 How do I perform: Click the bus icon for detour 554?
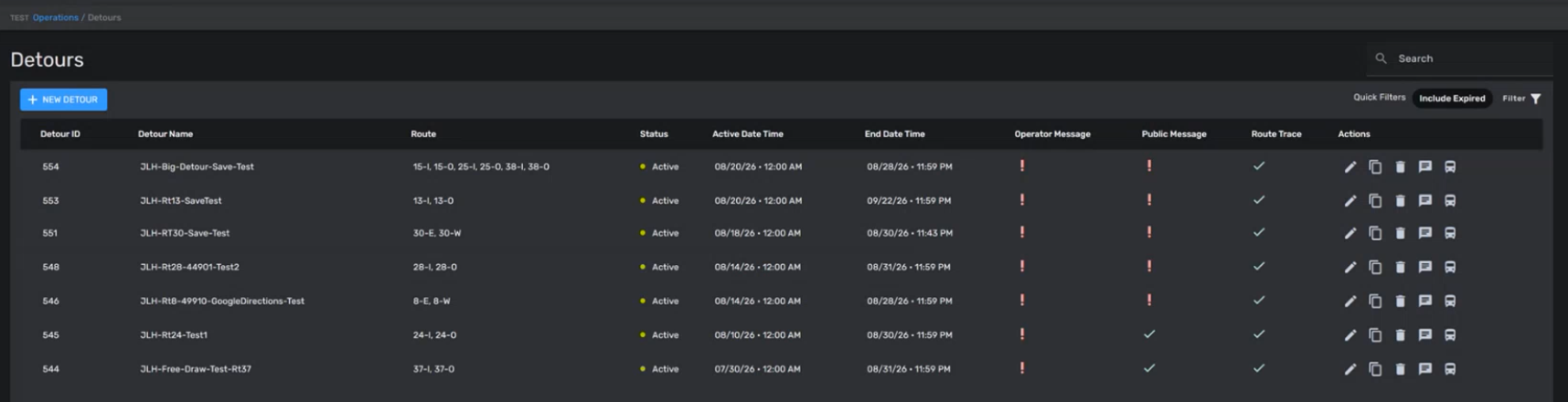[1450, 167]
